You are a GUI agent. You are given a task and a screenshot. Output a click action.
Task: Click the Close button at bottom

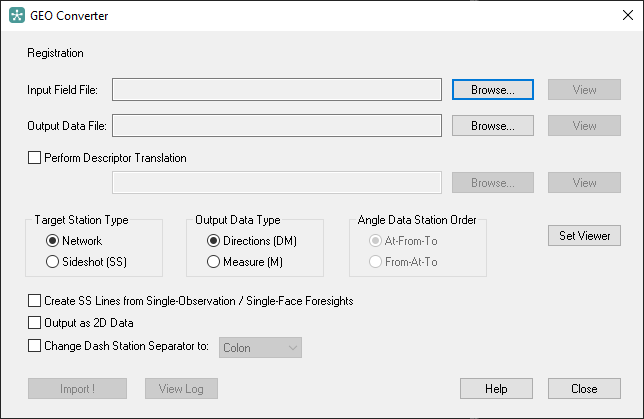pyautogui.click(x=584, y=389)
